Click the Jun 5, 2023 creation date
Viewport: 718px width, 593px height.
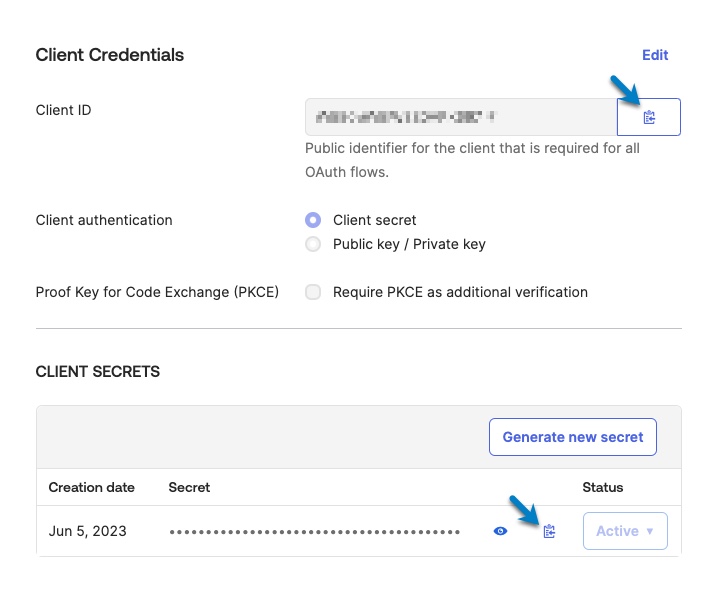click(x=87, y=531)
